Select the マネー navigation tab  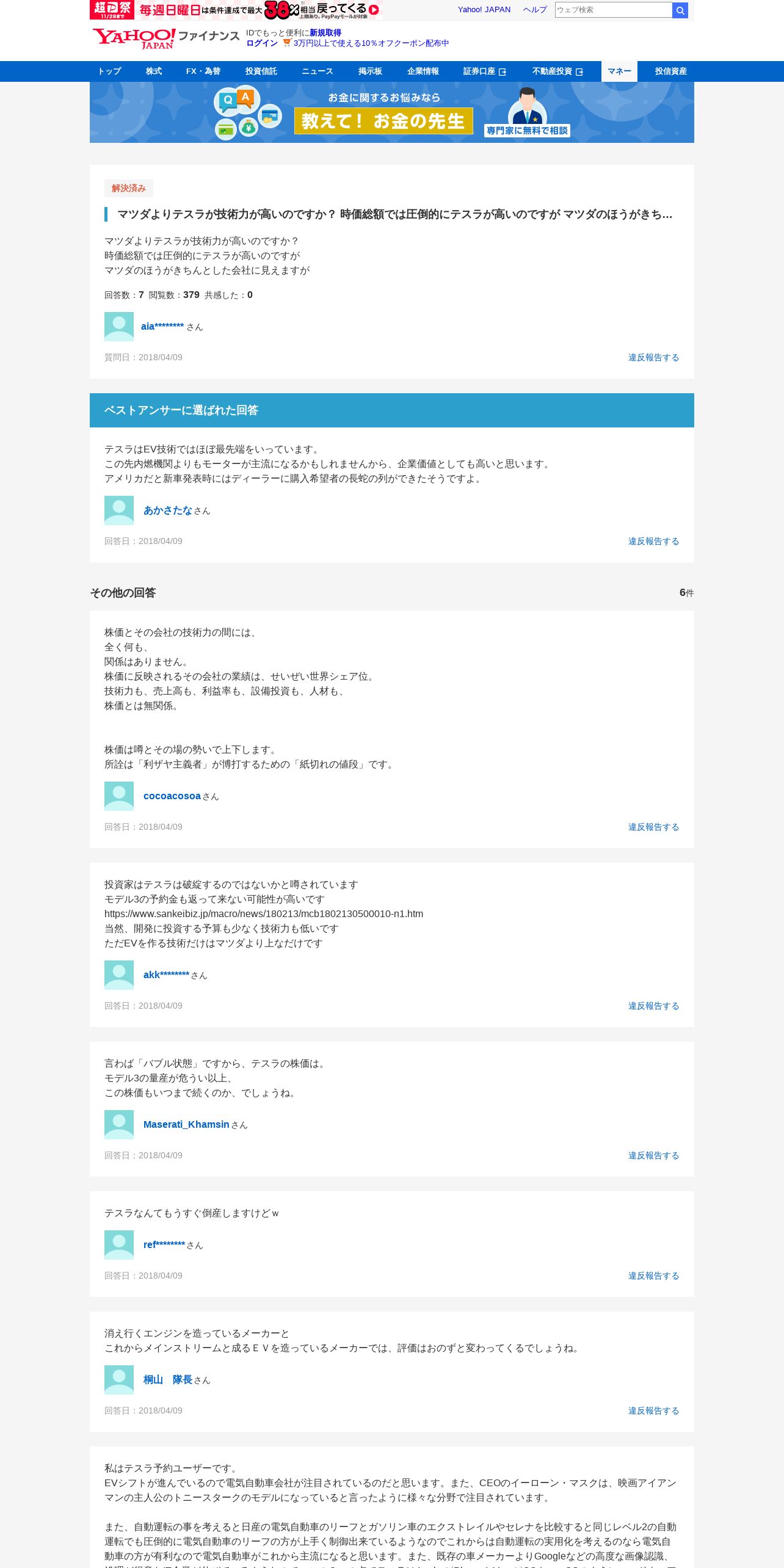pos(619,71)
